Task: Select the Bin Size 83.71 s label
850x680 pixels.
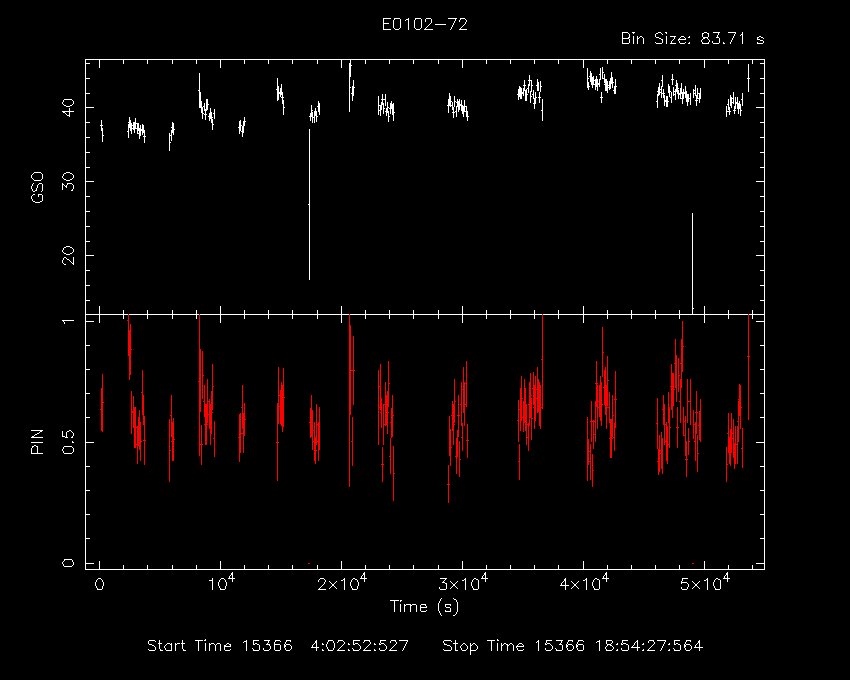Action: [x=692, y=39]
